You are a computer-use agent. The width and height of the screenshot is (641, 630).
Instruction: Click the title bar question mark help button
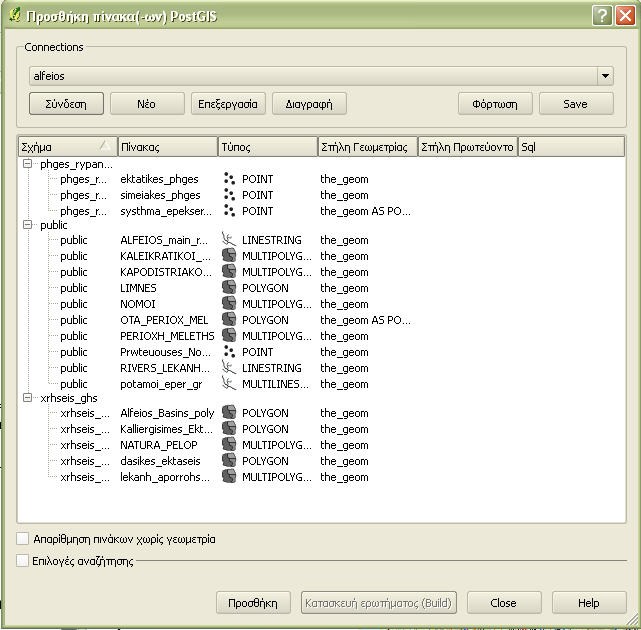(x=602, y=16)
